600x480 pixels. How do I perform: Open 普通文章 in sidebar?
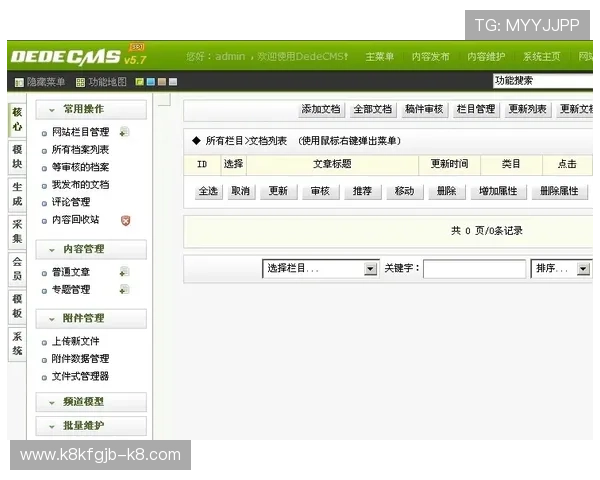[71, 273]
